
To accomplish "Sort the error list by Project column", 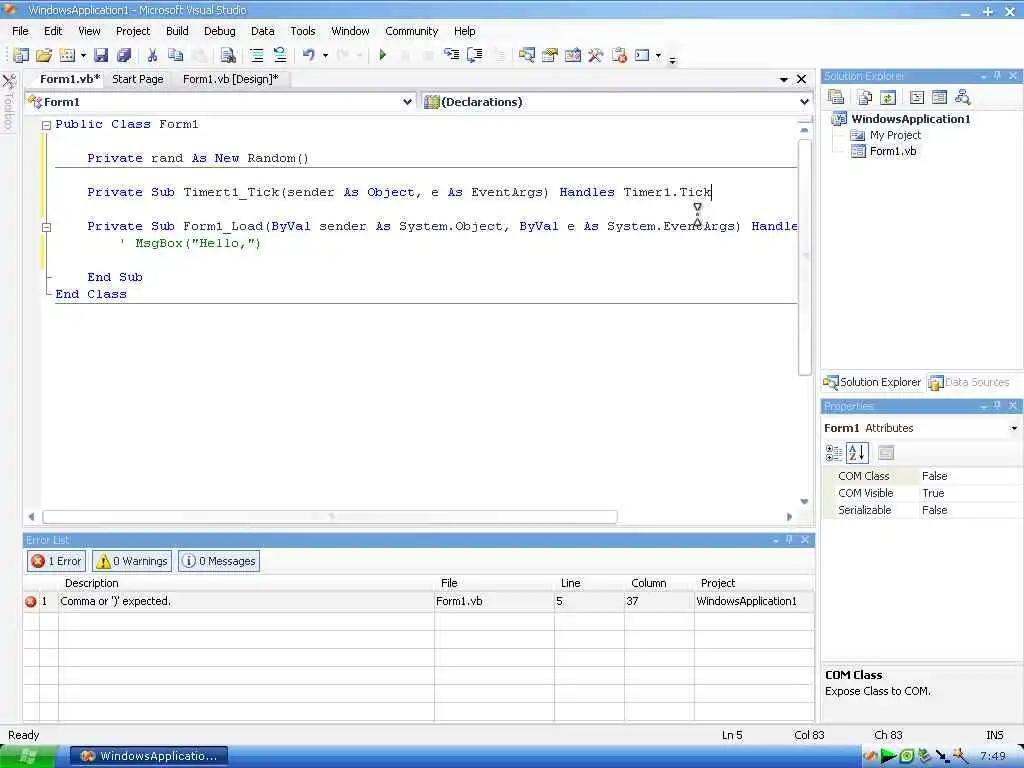I will click(x=754, y=583).
